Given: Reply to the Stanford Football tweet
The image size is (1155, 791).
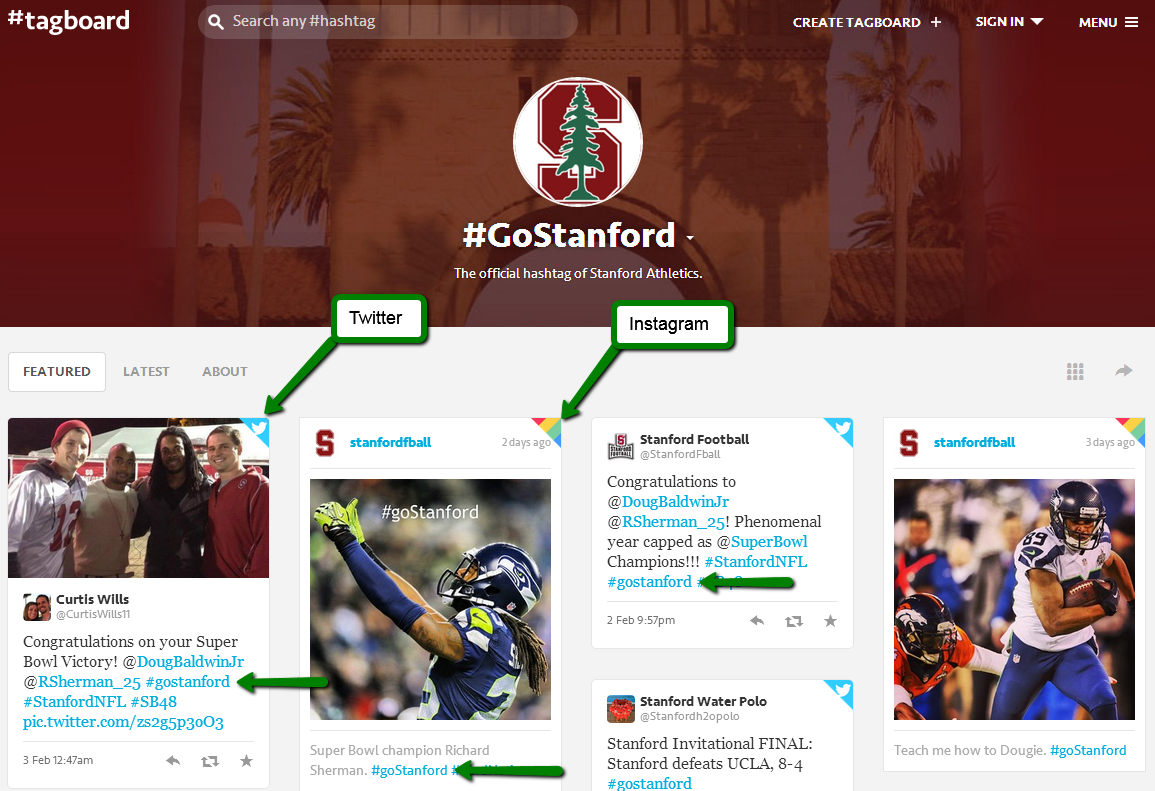Looking at the screenshot, I should [x=757, y=621].
